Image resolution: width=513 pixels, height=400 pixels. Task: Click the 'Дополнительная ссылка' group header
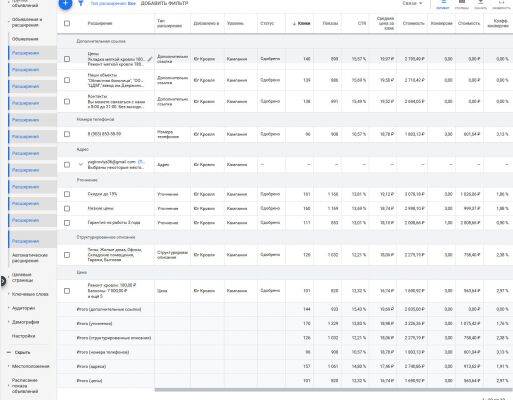click(101, 41)
